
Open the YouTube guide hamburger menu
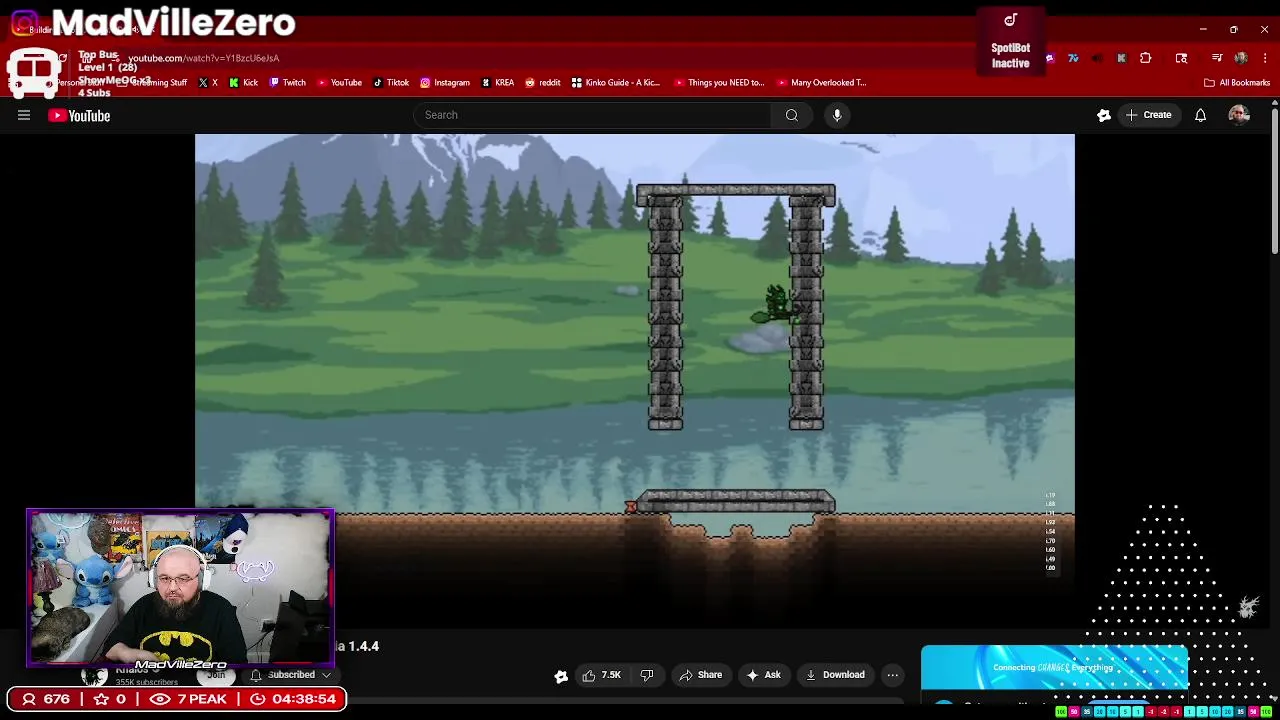24,115
